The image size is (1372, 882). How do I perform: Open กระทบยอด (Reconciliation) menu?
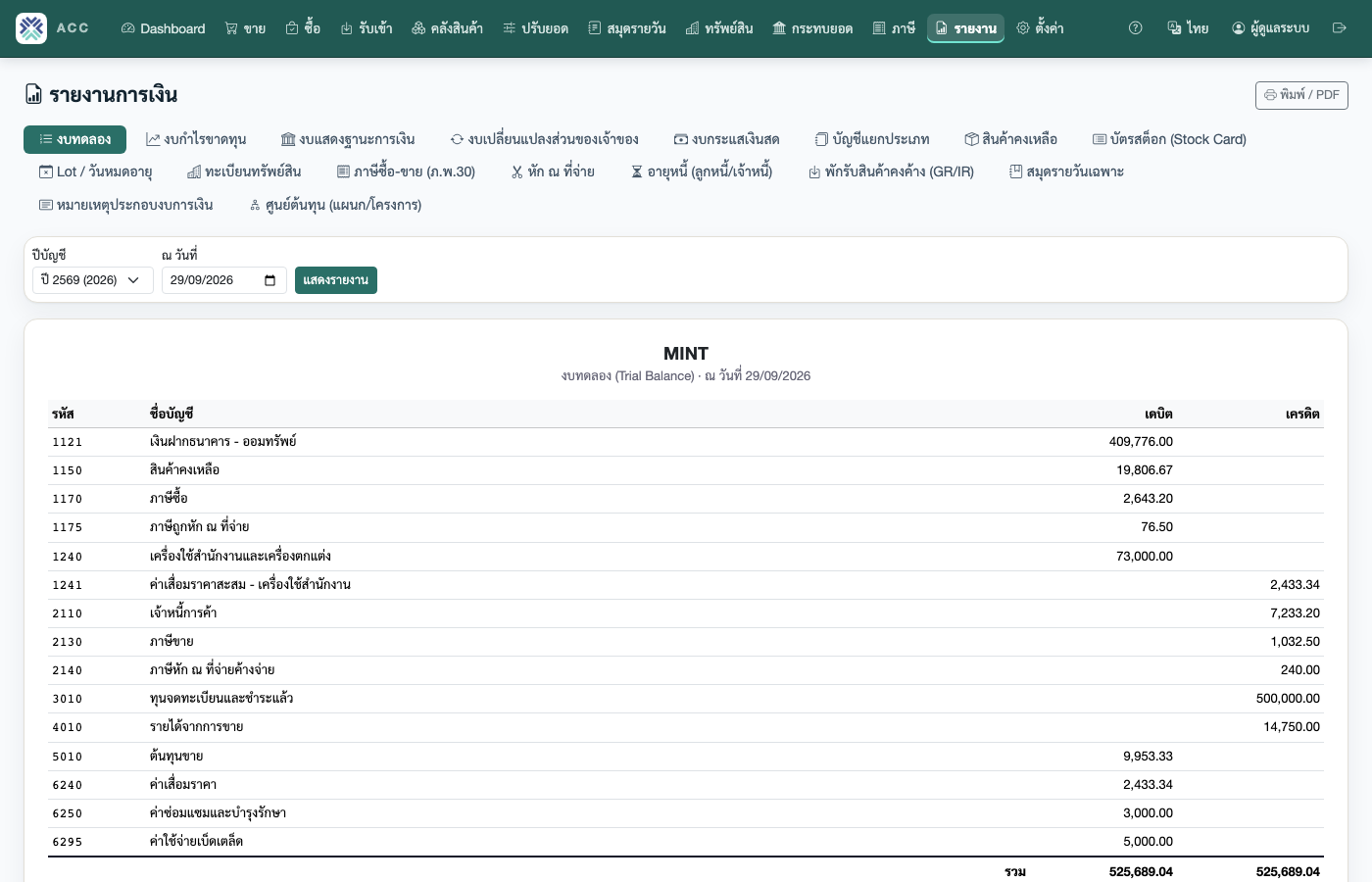point(812,28)
